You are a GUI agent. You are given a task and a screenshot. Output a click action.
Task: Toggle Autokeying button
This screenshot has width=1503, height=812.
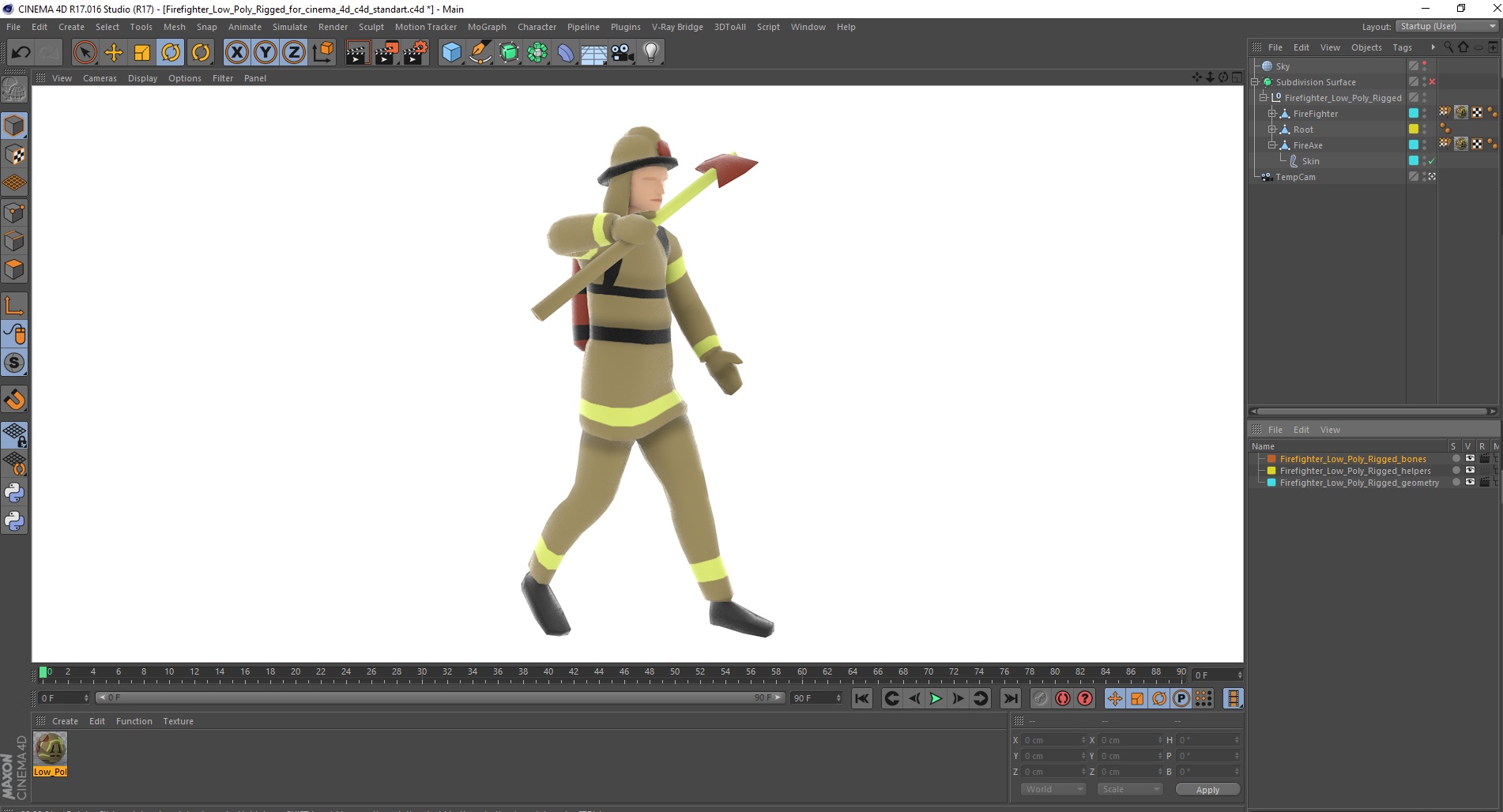pyautogui.click(x=1063, y=698)
